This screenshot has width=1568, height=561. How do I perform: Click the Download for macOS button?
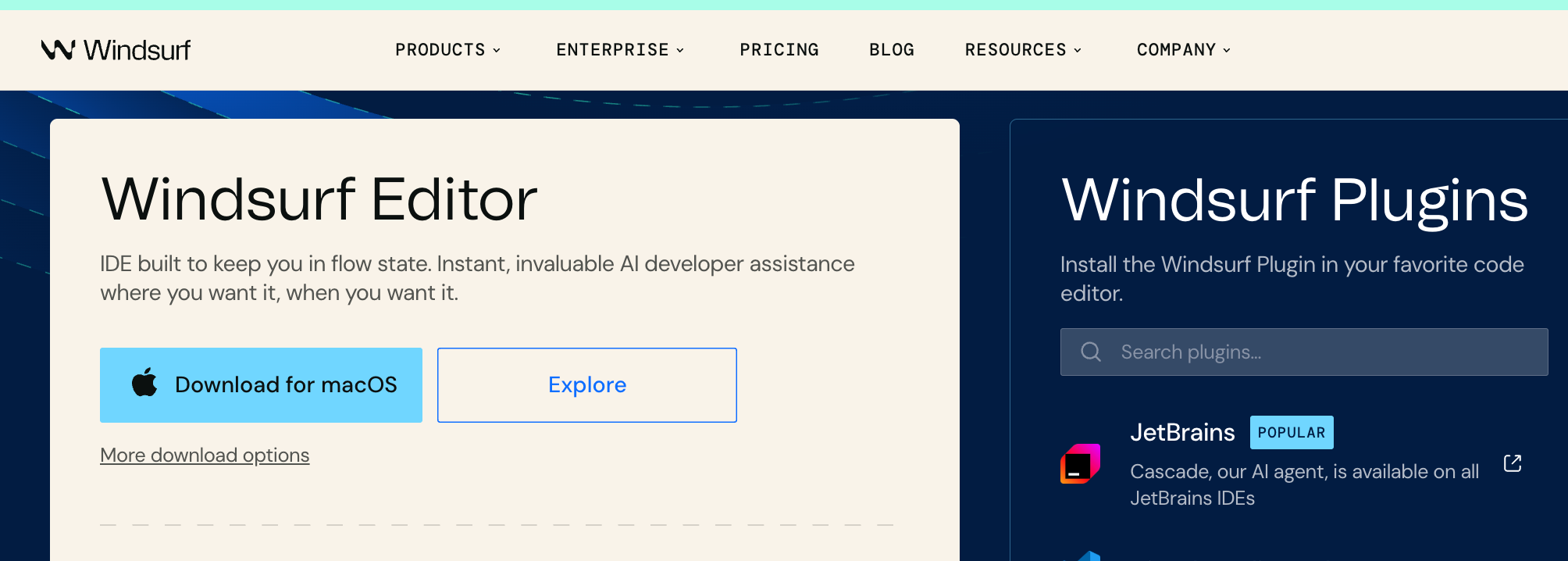(261, 385)
